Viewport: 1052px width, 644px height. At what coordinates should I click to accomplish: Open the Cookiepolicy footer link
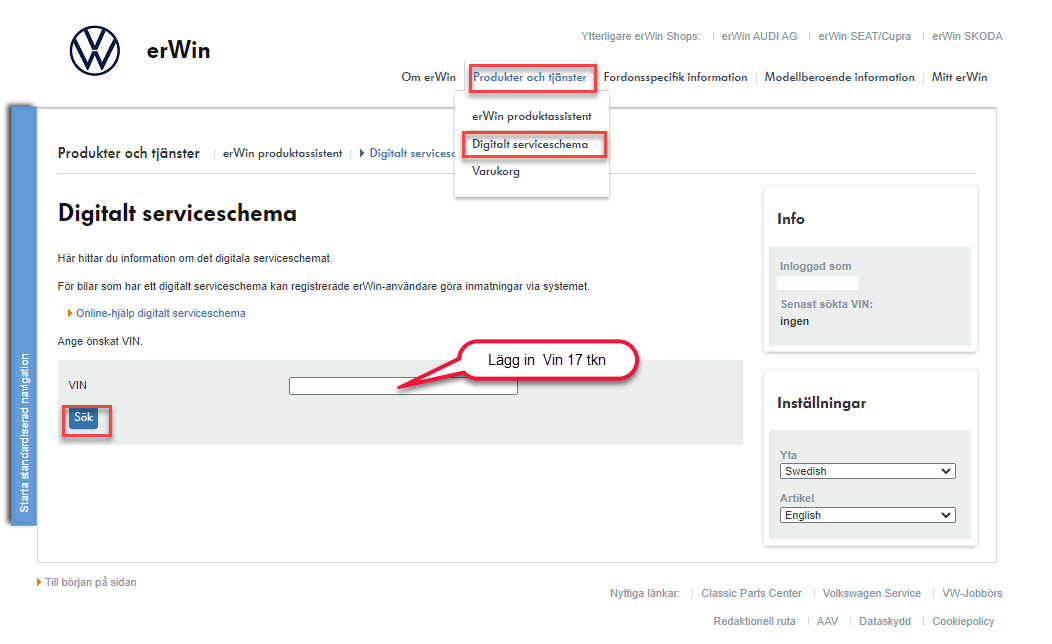[x=963, y=621]
